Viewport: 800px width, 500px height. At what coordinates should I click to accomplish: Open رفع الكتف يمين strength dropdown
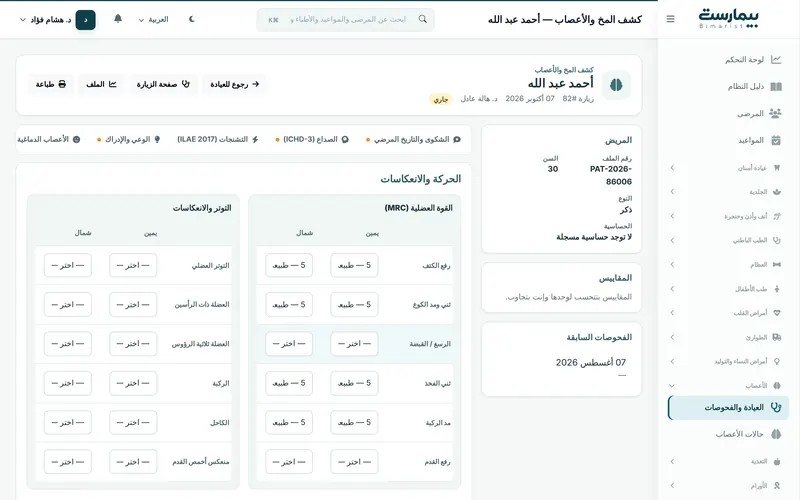click(354, 265)
